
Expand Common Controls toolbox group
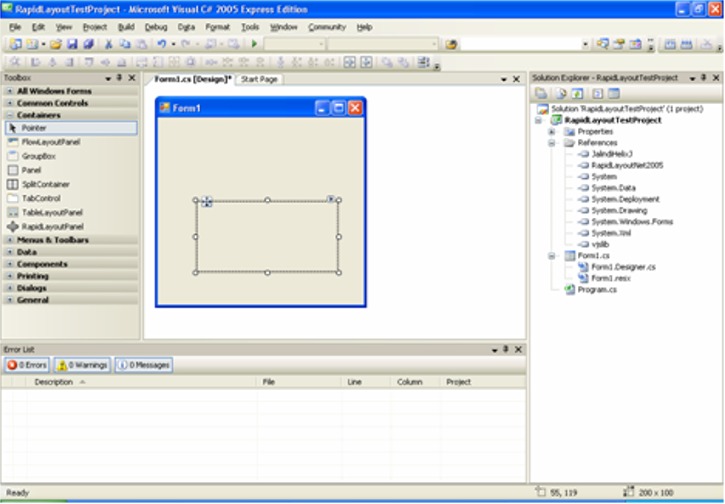[10, 103]
